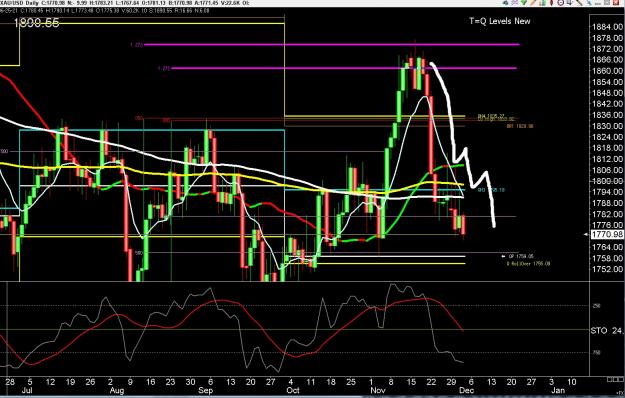Select the dark diagonal line tool icon
The image size is (625, 398).
click(x=579, y=3)
